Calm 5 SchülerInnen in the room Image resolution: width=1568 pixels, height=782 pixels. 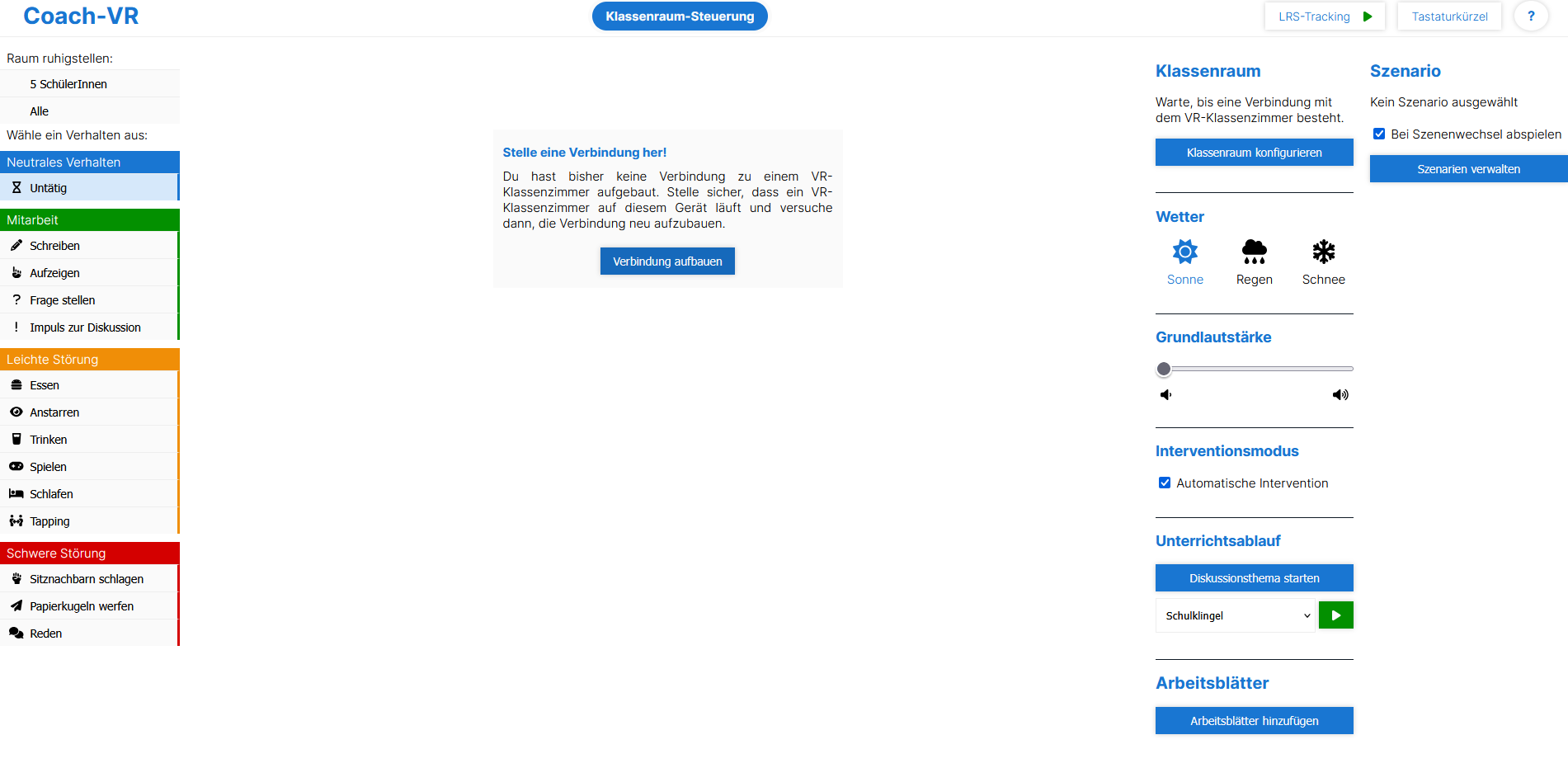click(89, 84)
